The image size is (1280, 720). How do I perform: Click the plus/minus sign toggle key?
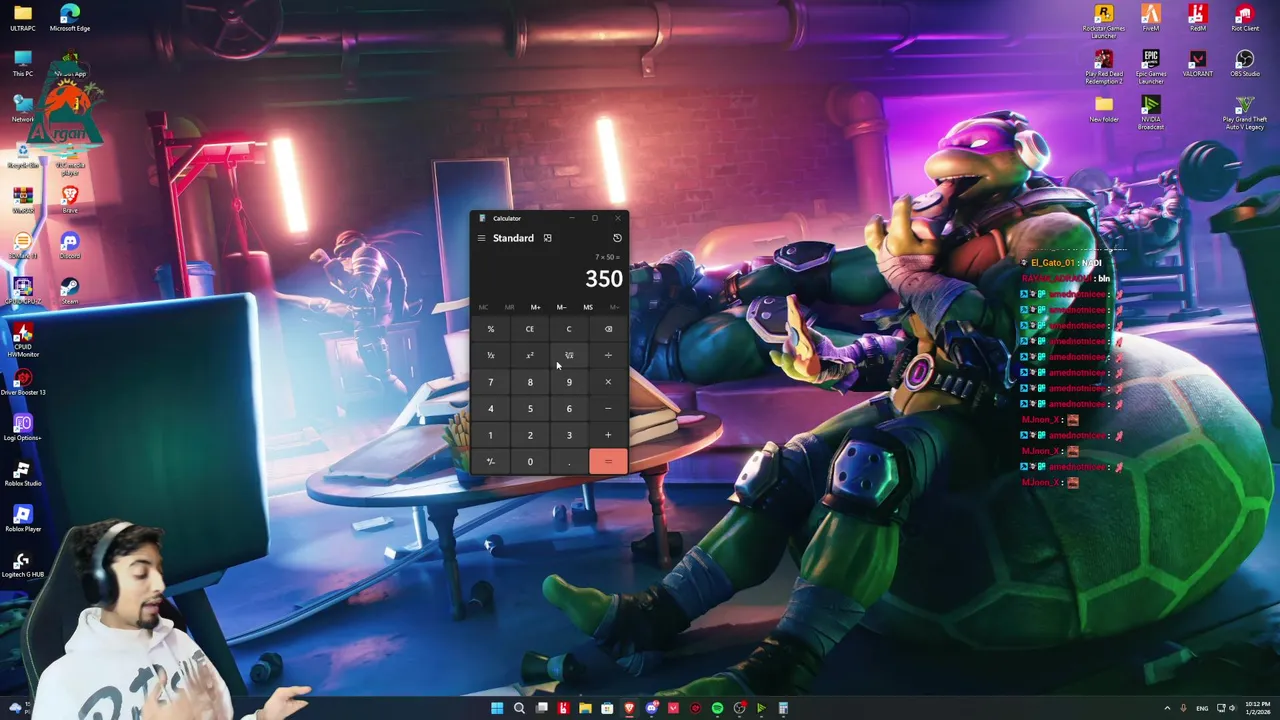pos(490,461)
